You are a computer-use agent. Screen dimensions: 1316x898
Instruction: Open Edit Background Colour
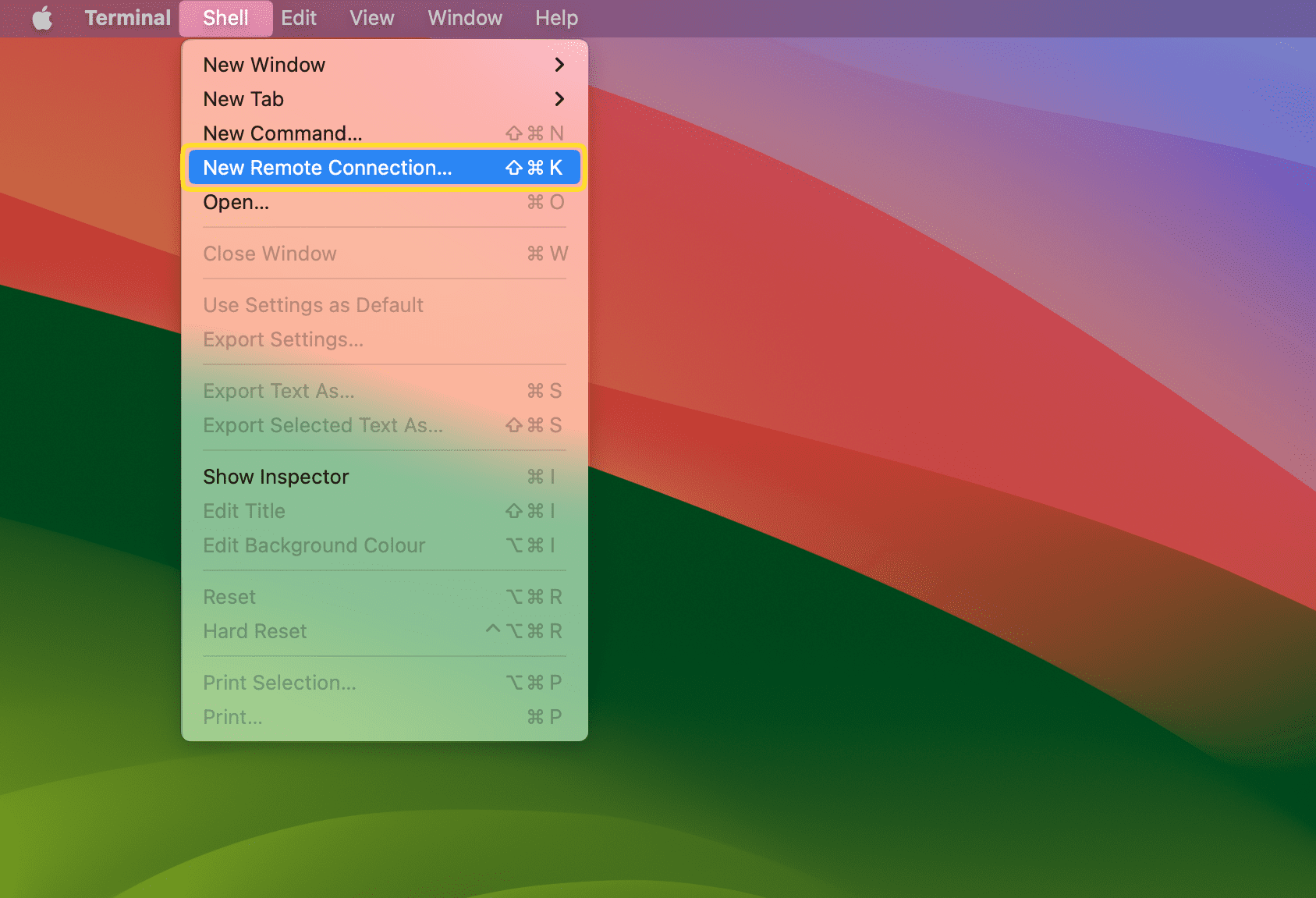pos(314,545)
